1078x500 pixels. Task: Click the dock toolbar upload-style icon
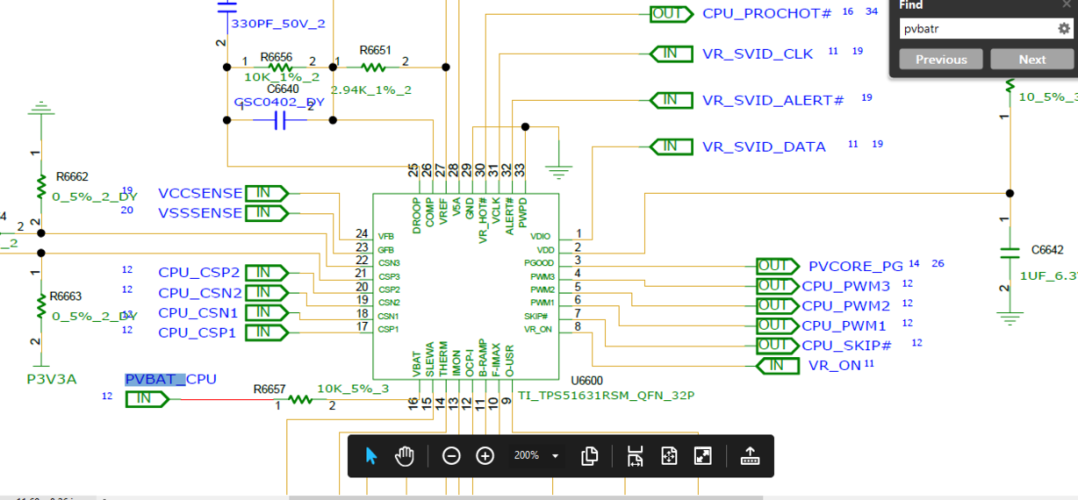749,455
